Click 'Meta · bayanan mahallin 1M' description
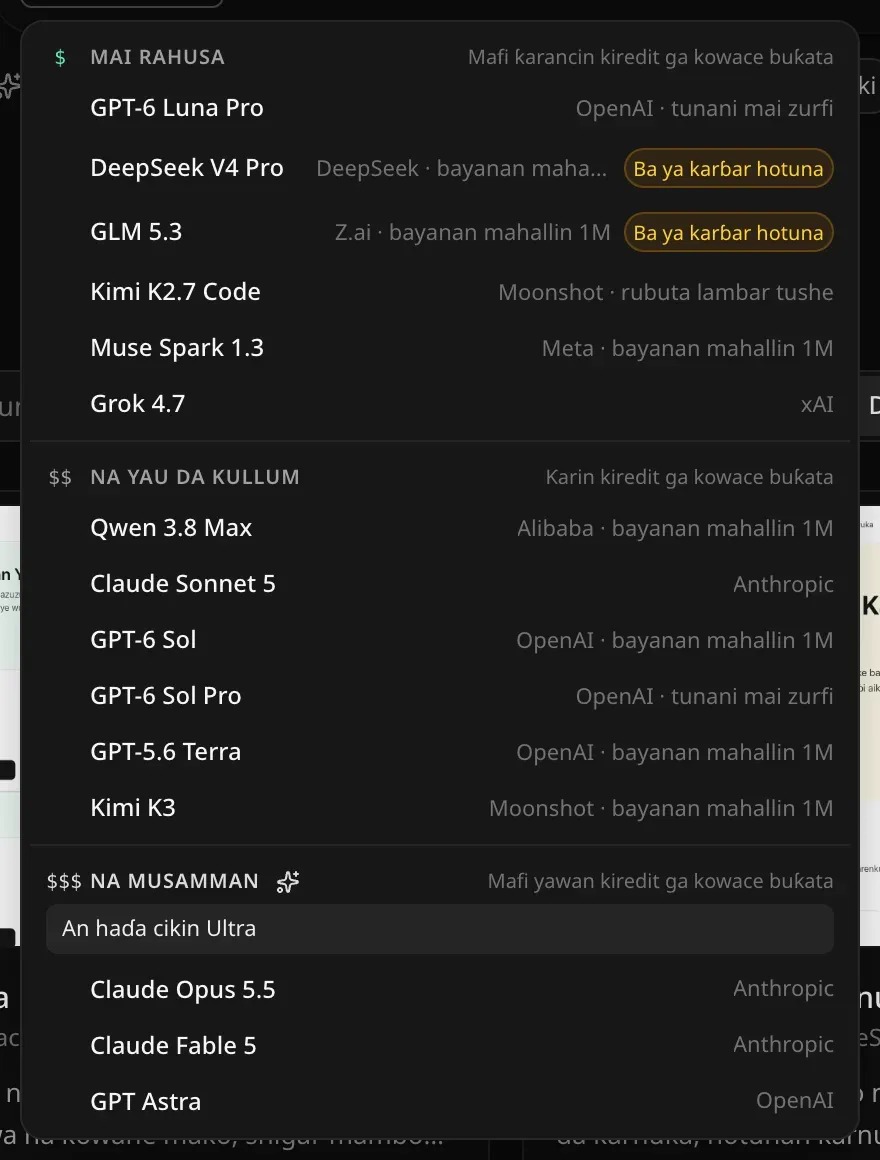This screenshot has height=1160, width=880. (688, 348)
